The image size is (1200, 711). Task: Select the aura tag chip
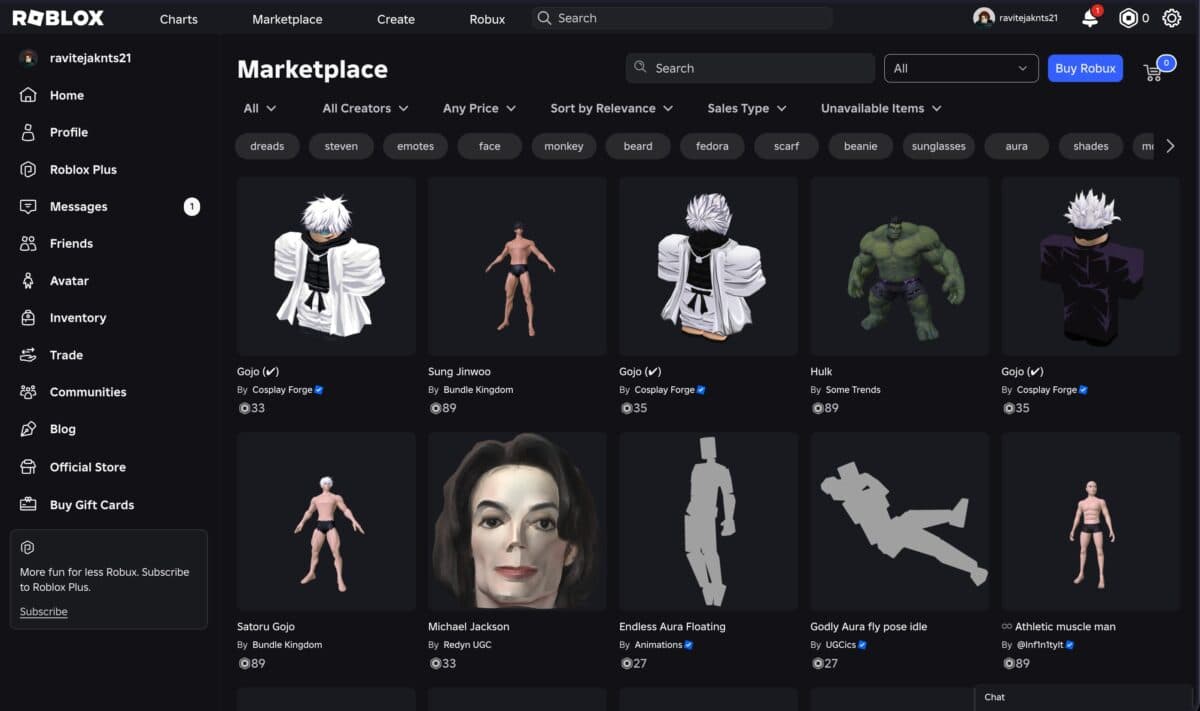pyautogui.click(x=1016, y=146)
